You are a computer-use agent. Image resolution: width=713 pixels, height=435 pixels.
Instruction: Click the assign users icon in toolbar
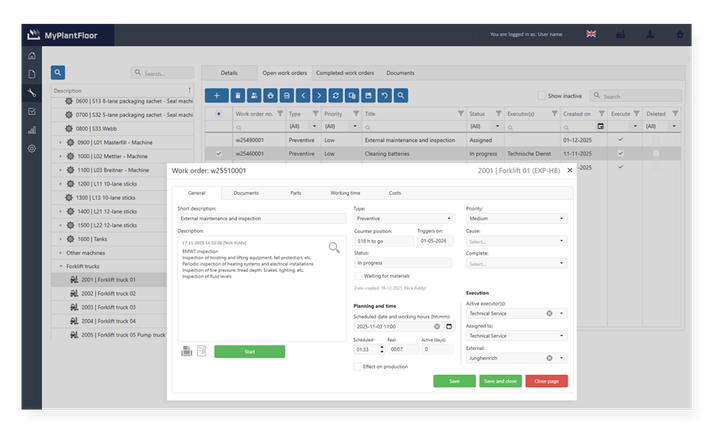pos(254,95)
